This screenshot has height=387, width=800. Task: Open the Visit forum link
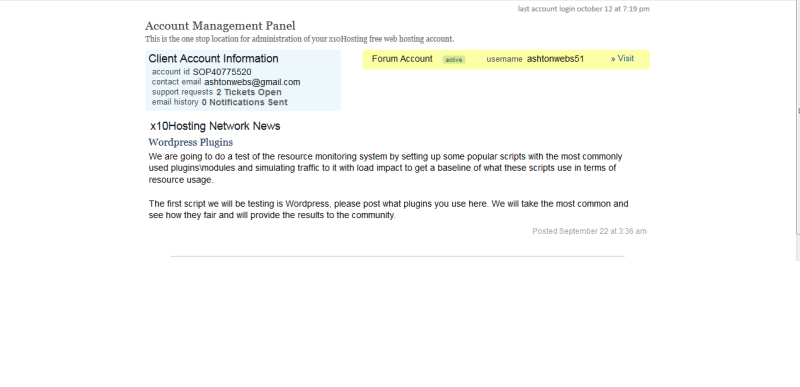(622, 59)
